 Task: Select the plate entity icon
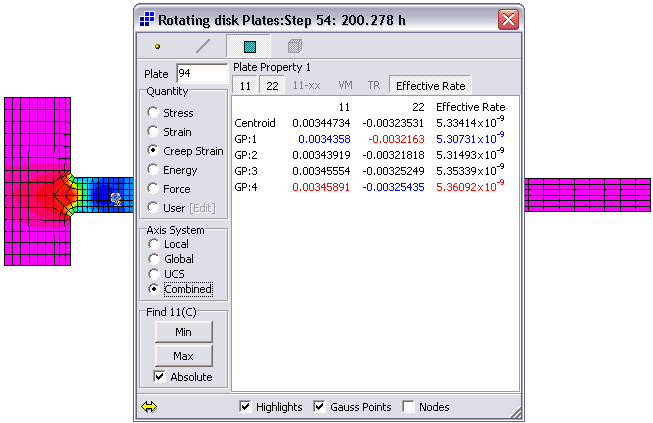click(249, 46)
